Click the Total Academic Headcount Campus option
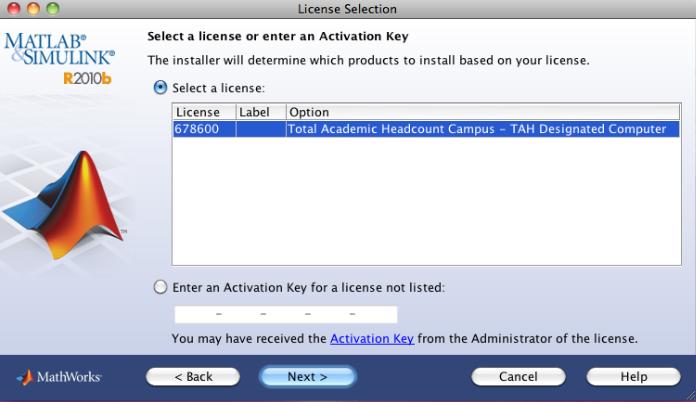Viewport: 696px width, 402px height. (x=476, y=129)
